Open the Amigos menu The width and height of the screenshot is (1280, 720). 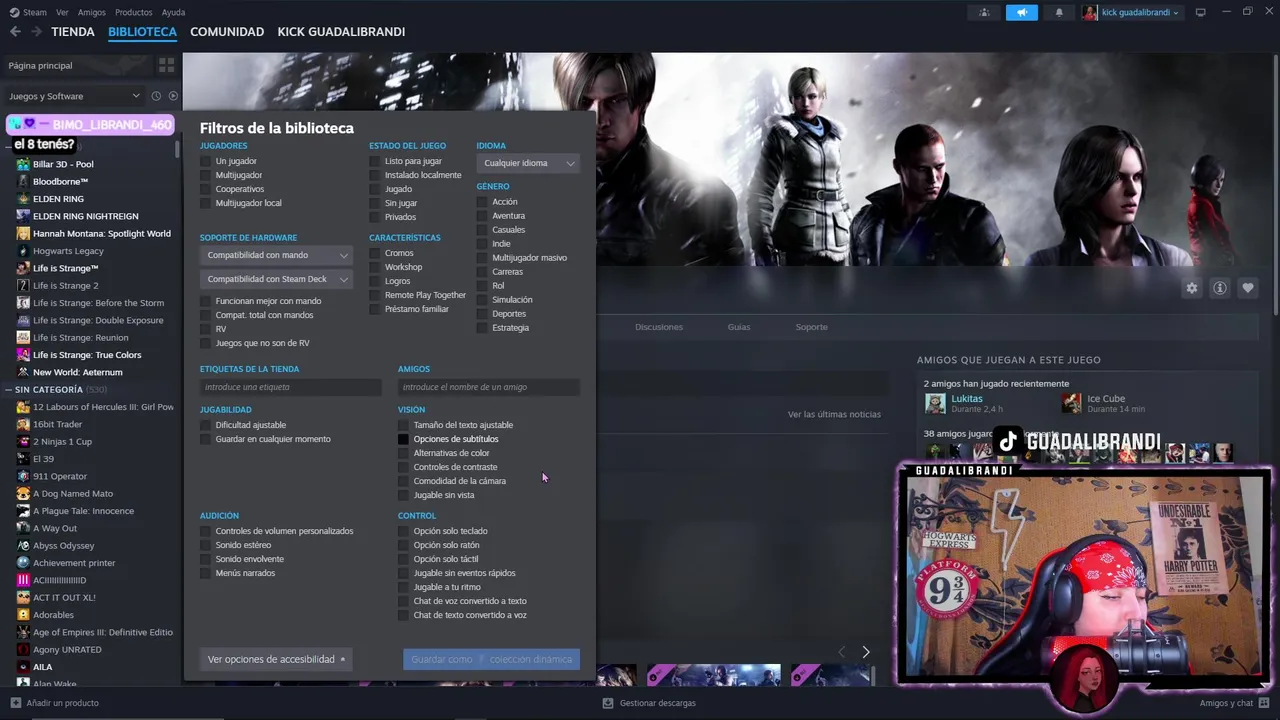tap(92, 12)
